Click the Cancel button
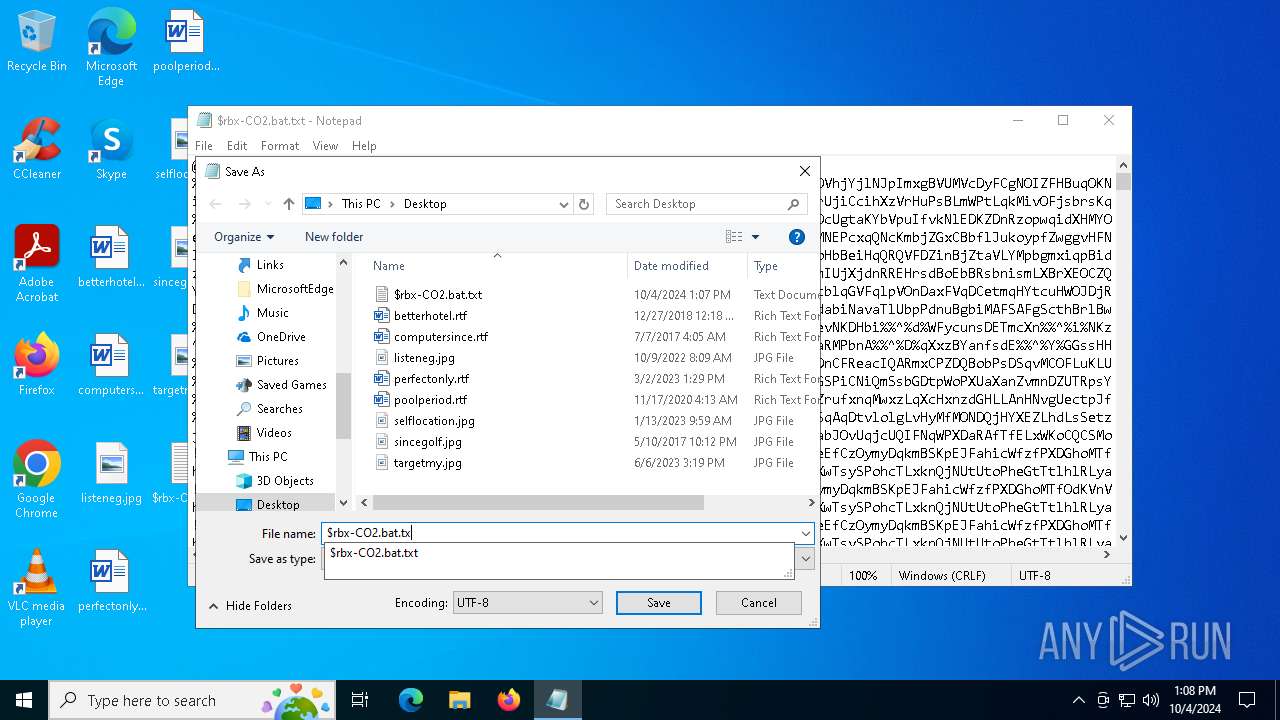Screen dimensions: 1280x720 (759, 603)
